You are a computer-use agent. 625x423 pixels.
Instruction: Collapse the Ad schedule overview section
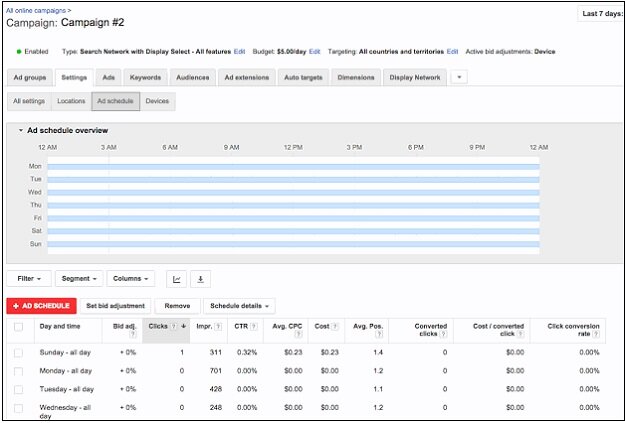tap(21, 130)
